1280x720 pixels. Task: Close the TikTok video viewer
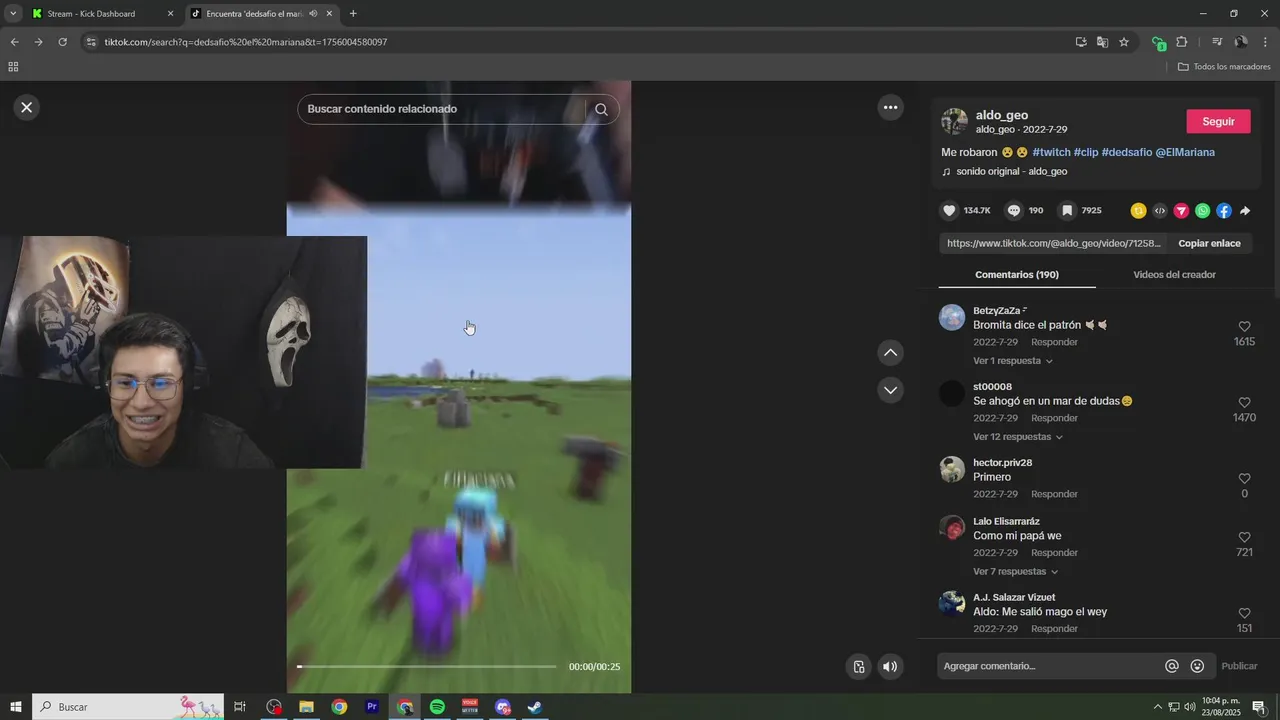coord(27,107)
